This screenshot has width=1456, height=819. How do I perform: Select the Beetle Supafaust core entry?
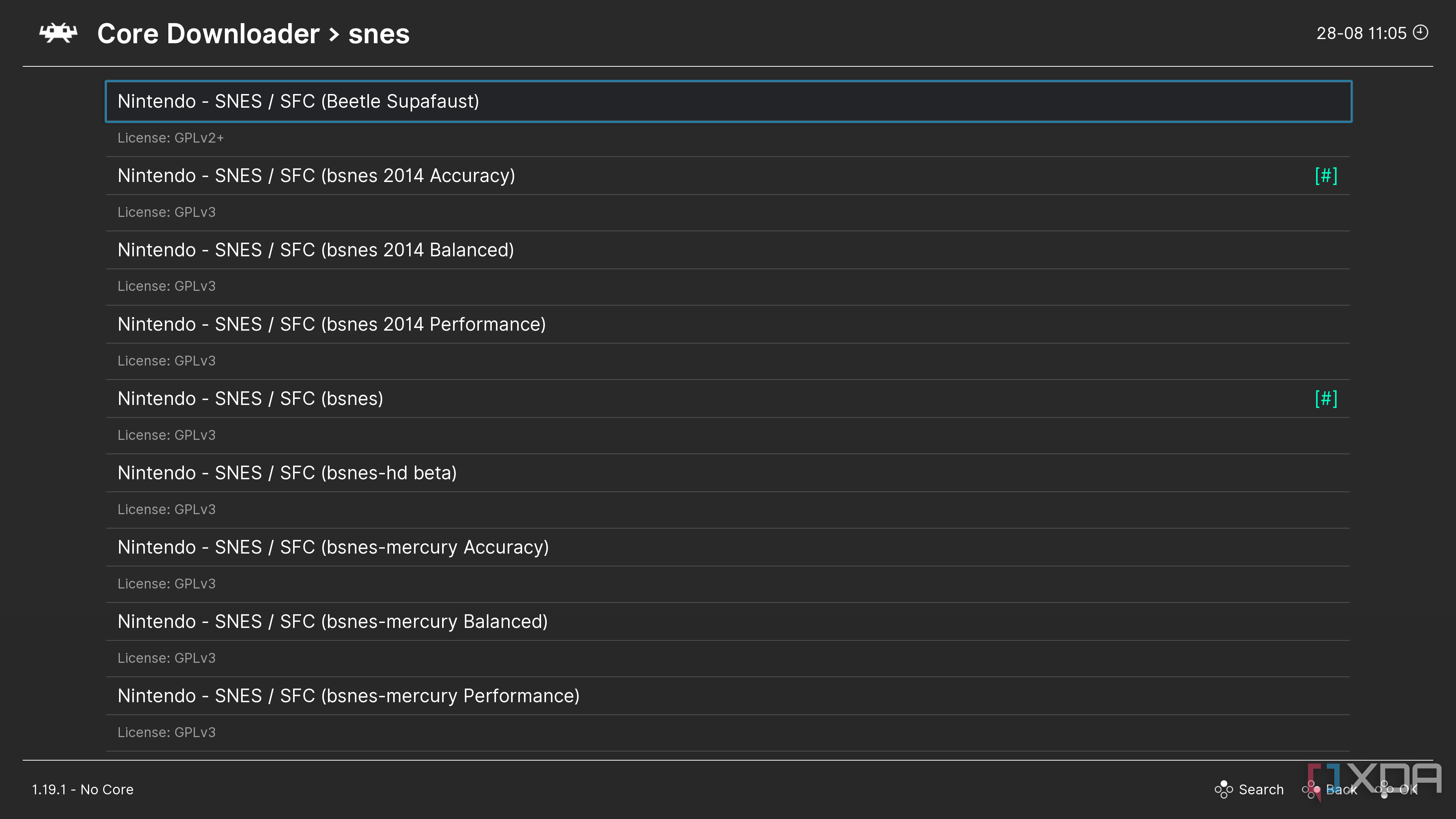pyautogui.click(x=728, y=101)
